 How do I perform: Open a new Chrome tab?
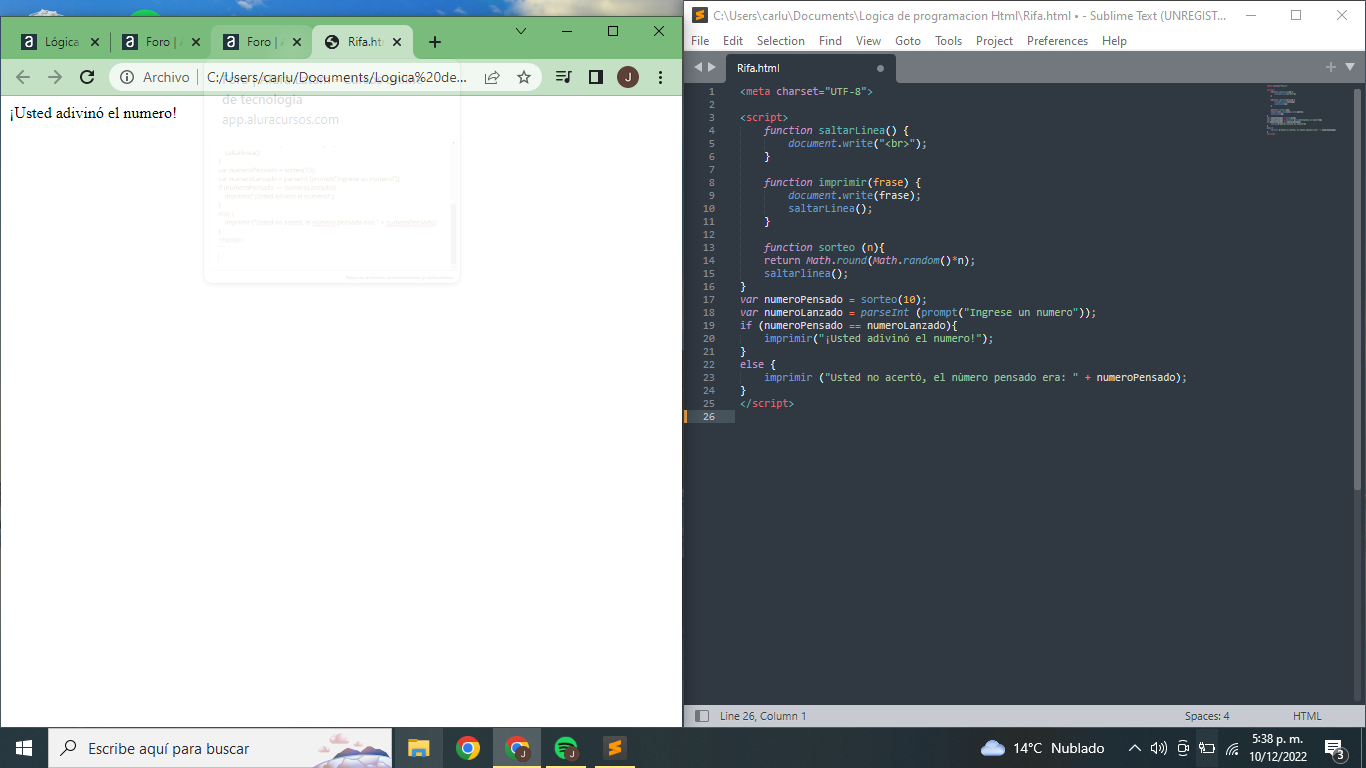click(x=434, y=42)
